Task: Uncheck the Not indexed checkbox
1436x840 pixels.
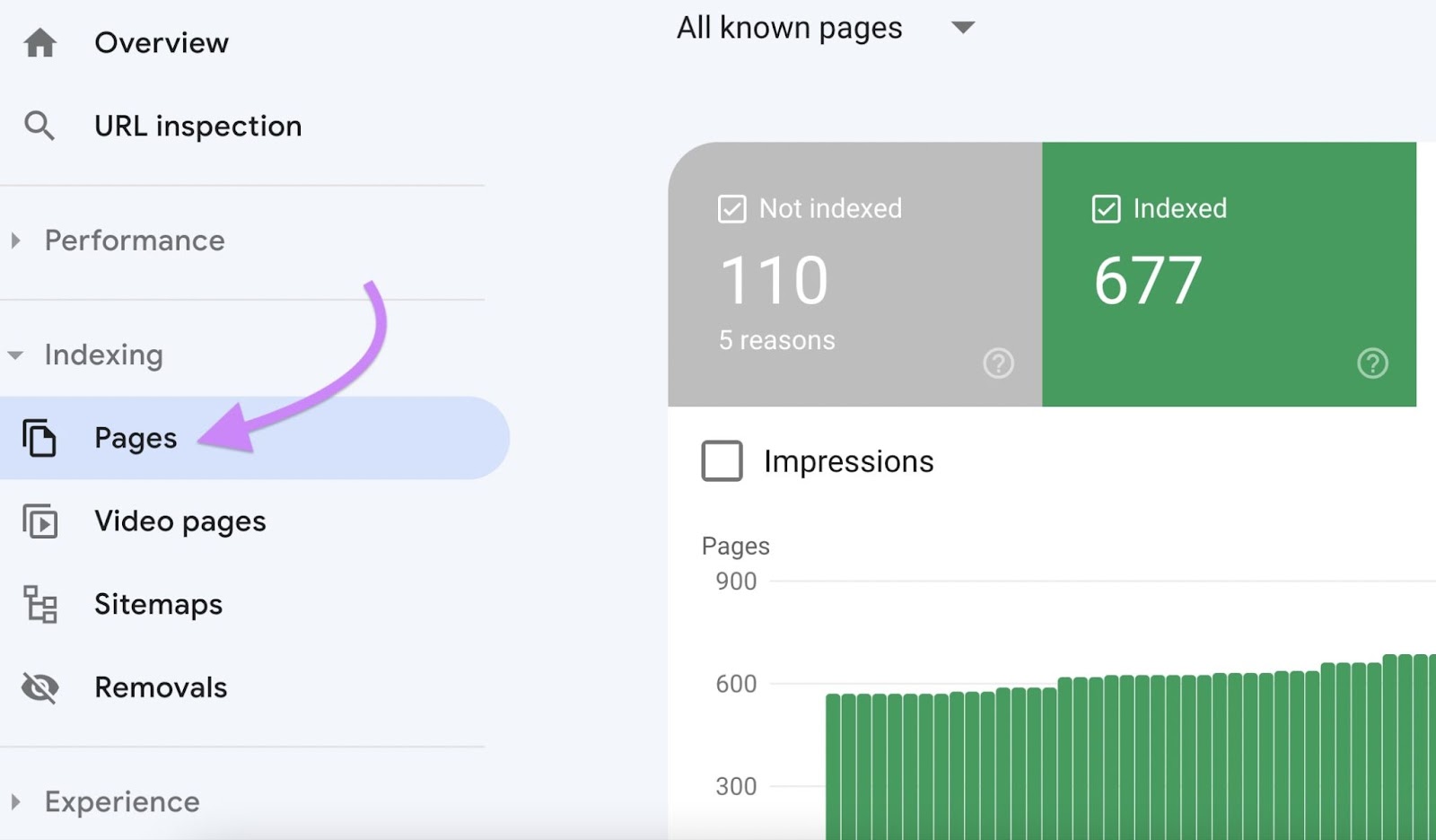Action: click(x=733, y=208)
